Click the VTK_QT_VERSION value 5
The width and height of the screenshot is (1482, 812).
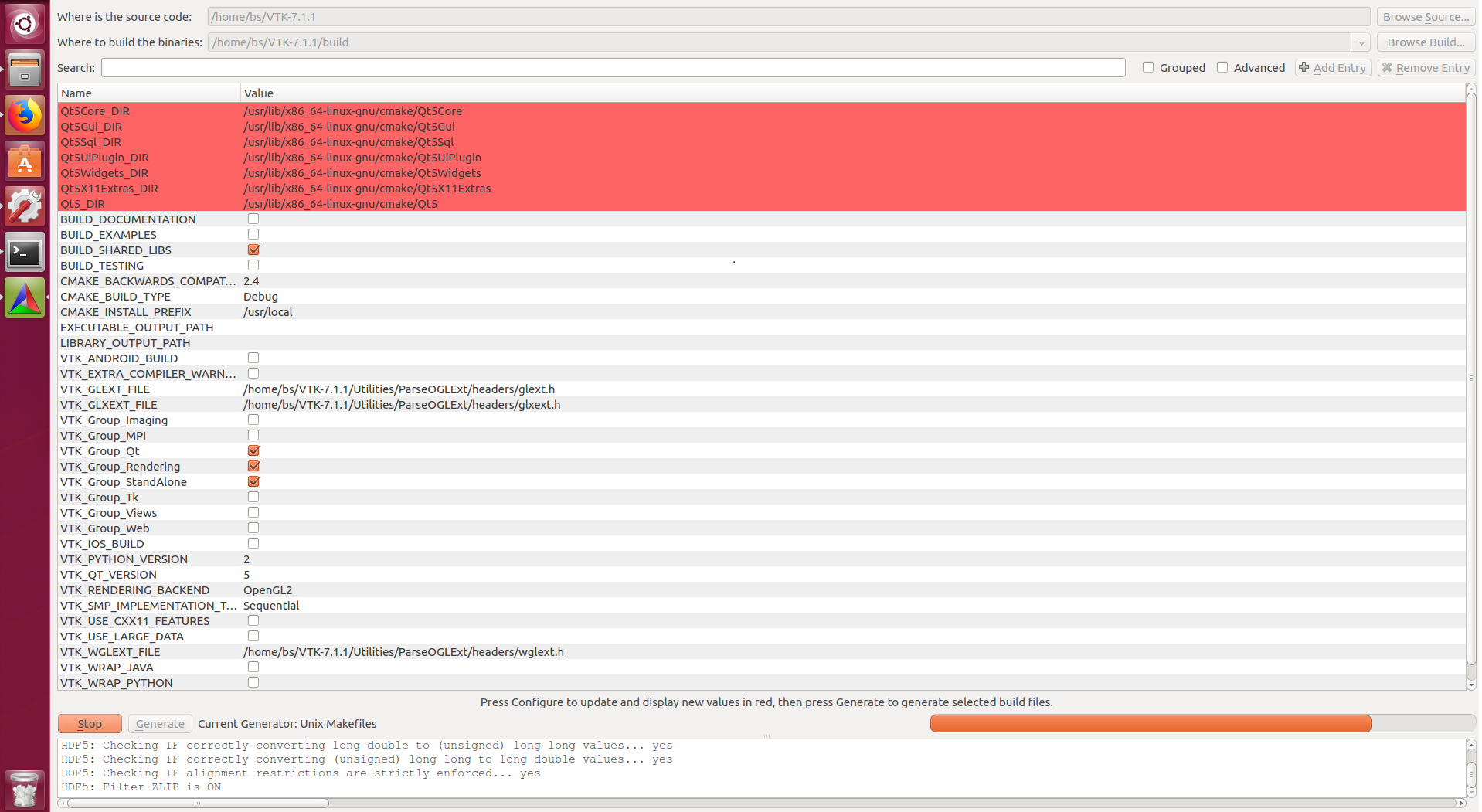point(246,575)
